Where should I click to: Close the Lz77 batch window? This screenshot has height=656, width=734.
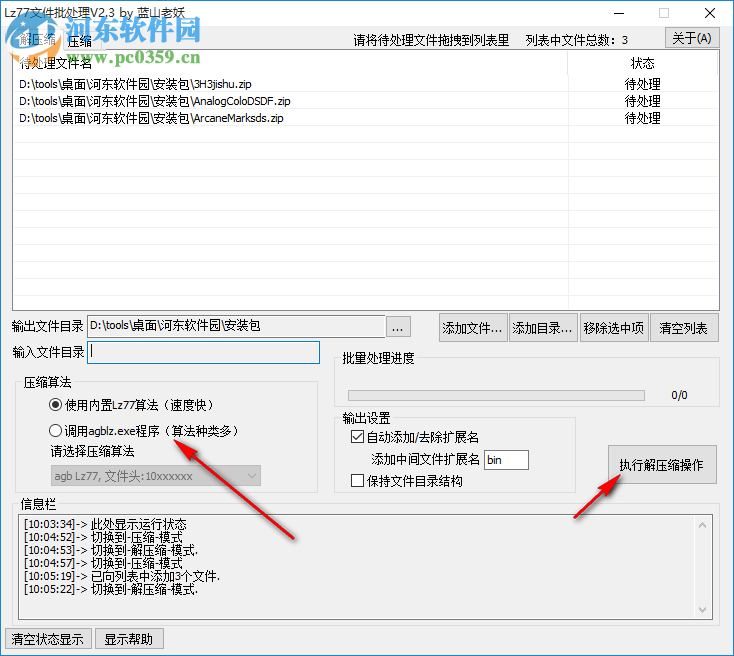(710, 13)
